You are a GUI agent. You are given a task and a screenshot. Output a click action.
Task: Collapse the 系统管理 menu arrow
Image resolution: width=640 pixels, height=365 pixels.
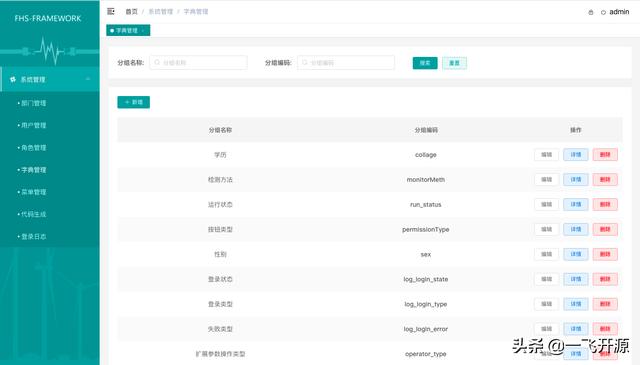pyautogui.click(x=88, y=79)
